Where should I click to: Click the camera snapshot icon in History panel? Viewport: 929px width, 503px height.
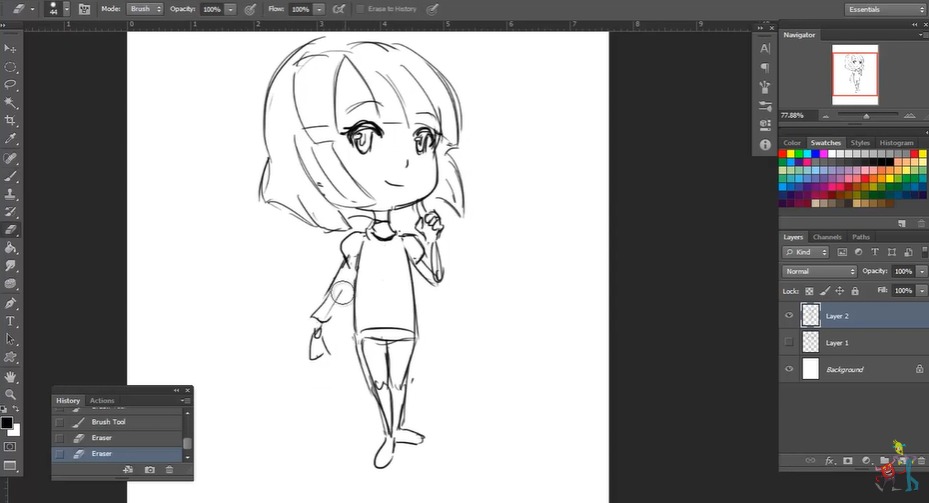tap(150, 469)
